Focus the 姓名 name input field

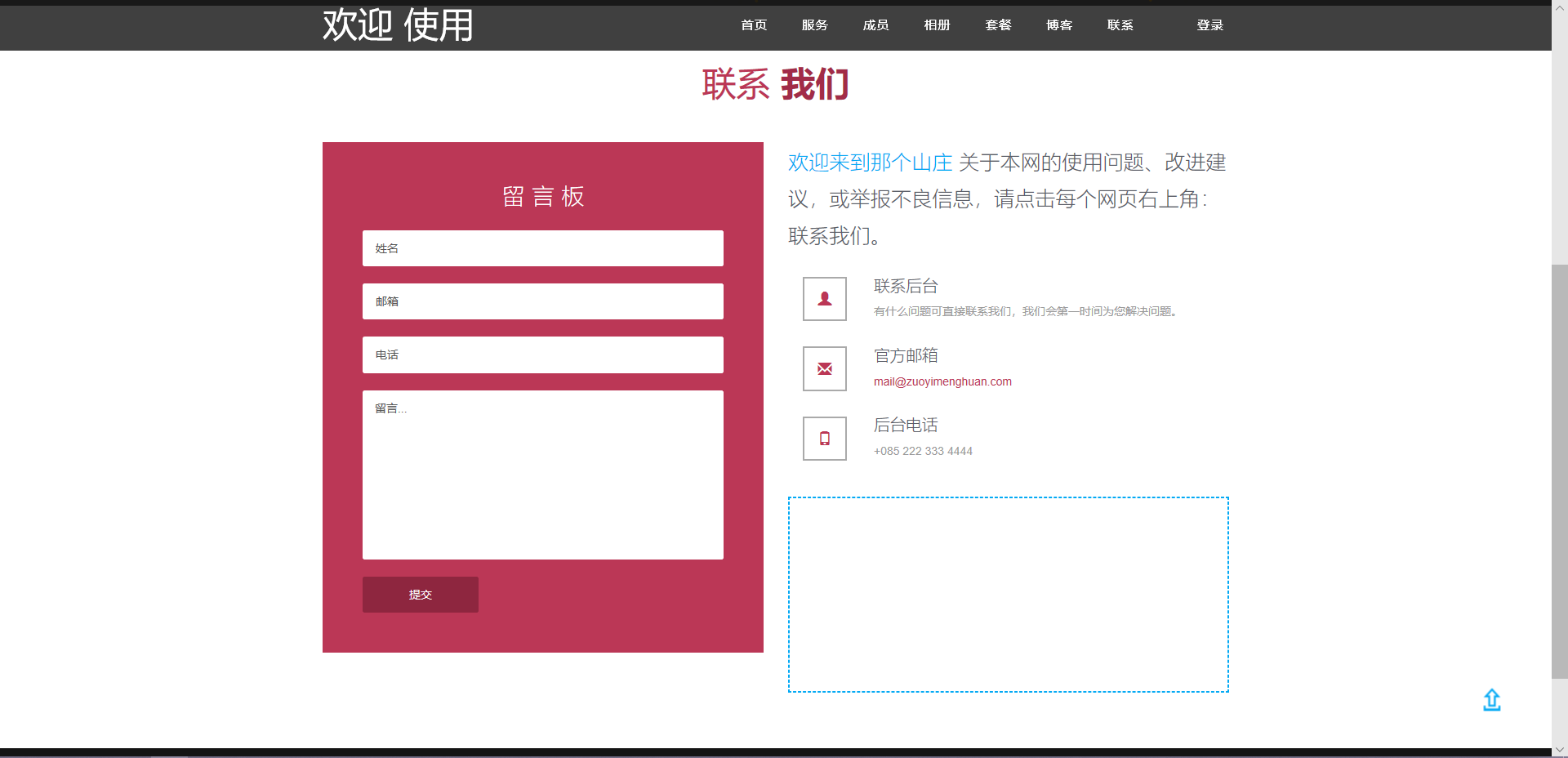point(542,248)
